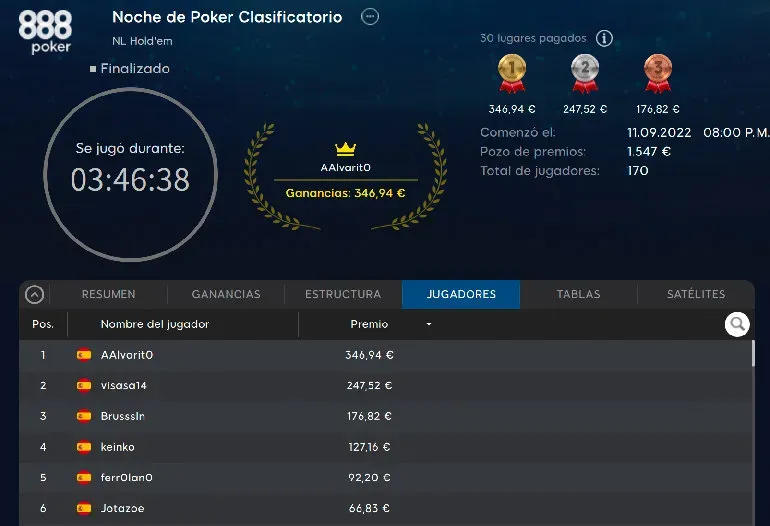Open the Estructura tab
This screenshot has height=526, width=770.
point(343,294)
